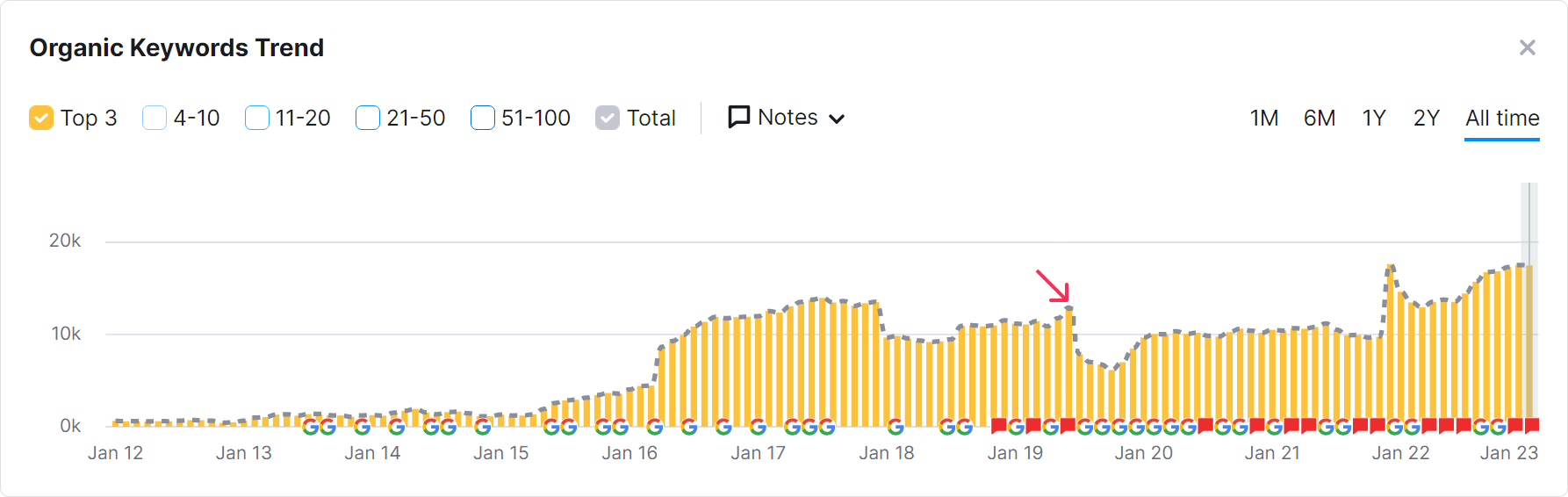The height and width of the screenshot is (497, 1568).
Task: Tick the 21-50 positions checkbox
Action: coord(368,118)
